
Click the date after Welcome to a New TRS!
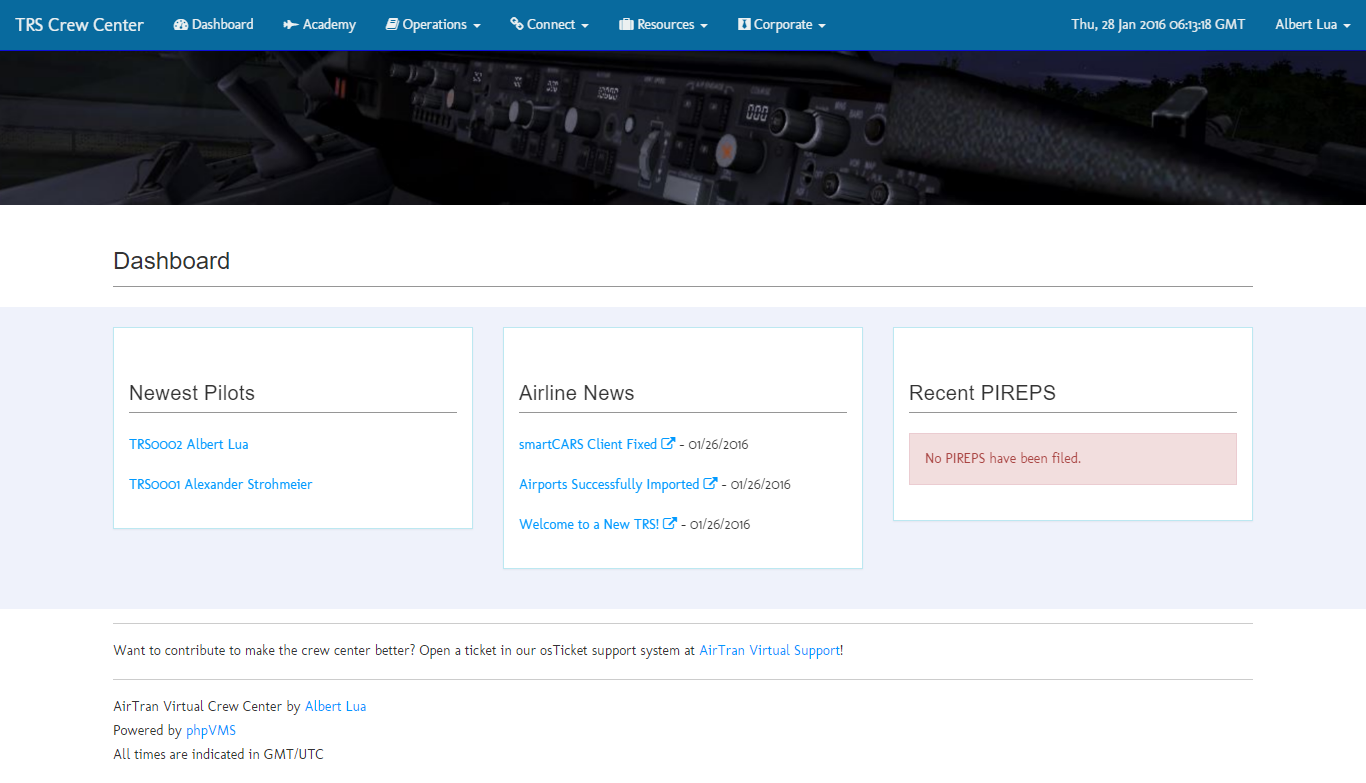(x=720, y=524)
